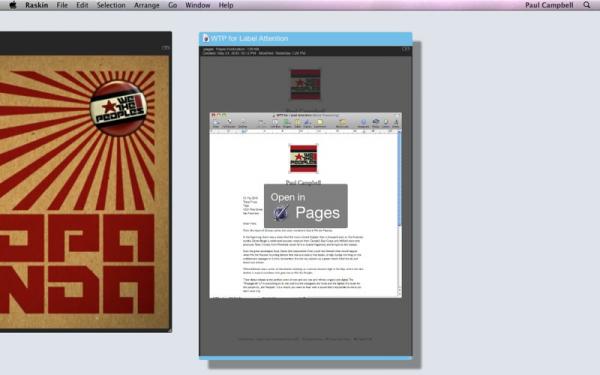The width and height of the screenshot is (600, 375).
Task: Open the Arrange menu
Action: point(147,5)
